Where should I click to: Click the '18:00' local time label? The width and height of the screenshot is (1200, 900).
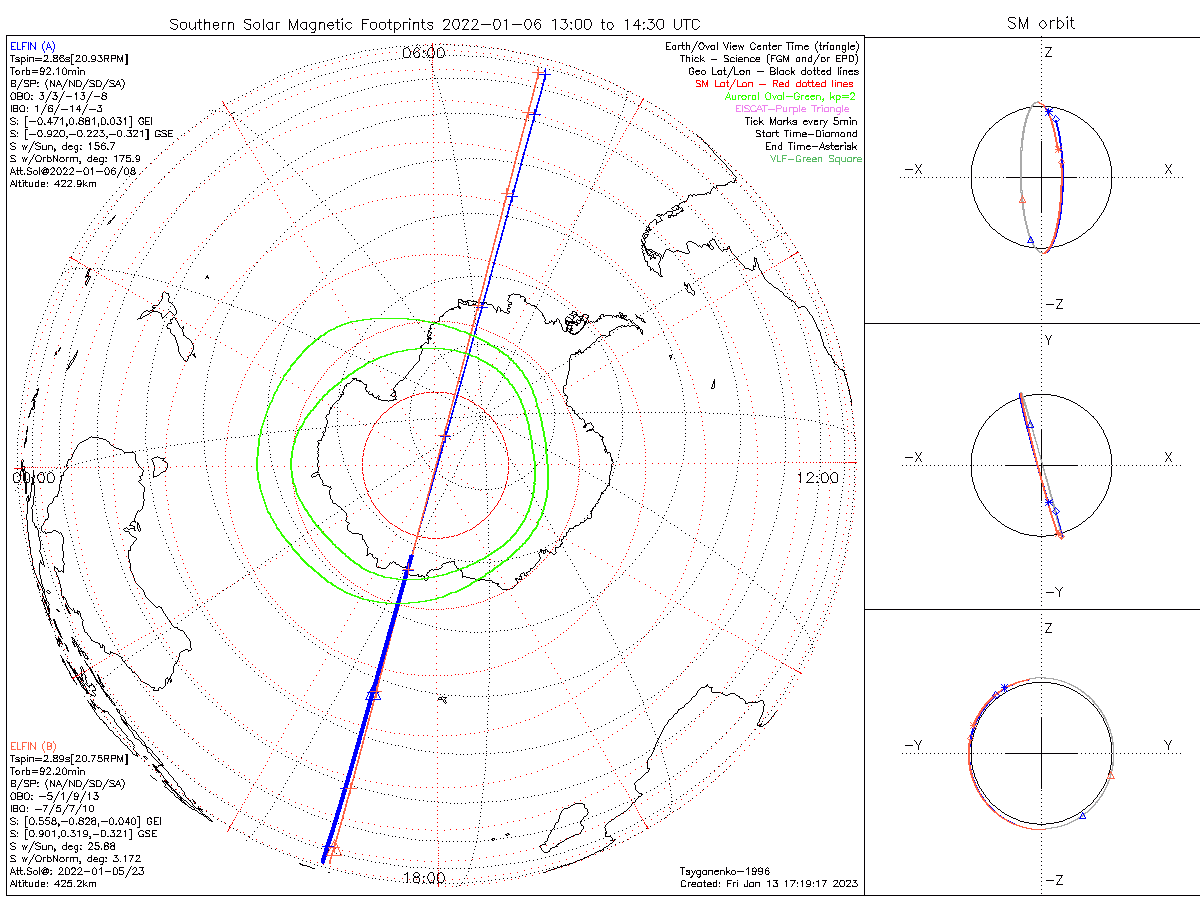(x=424, y=878)
